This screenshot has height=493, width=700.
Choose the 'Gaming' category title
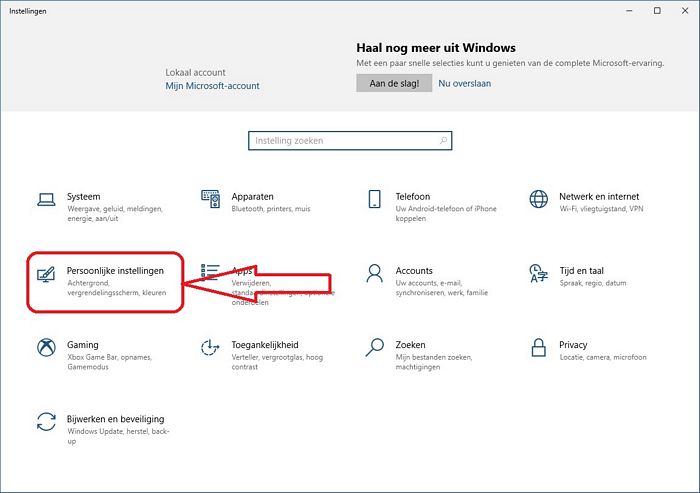point(83,345)
